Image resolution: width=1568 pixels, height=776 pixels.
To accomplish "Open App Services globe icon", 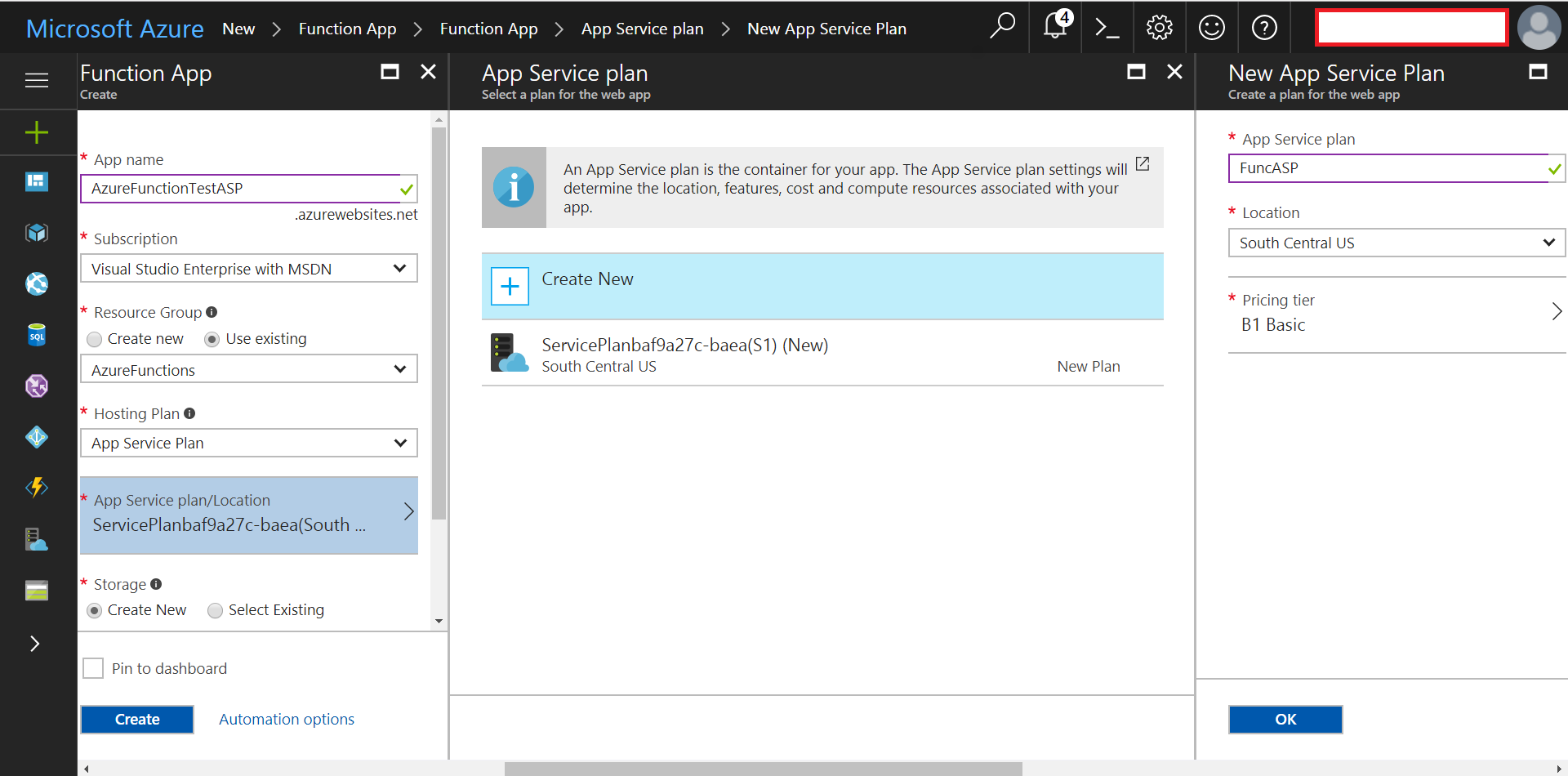I will pos(37,283).
